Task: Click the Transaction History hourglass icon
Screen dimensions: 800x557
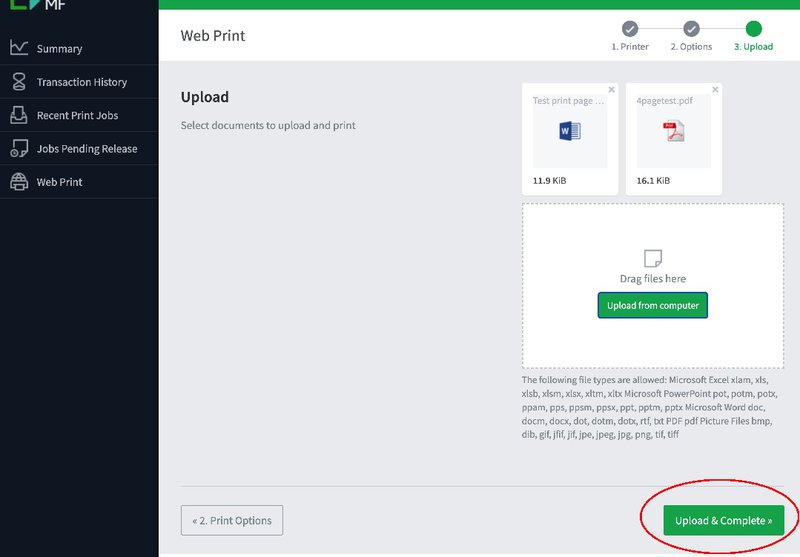Action: pos(19,82)
